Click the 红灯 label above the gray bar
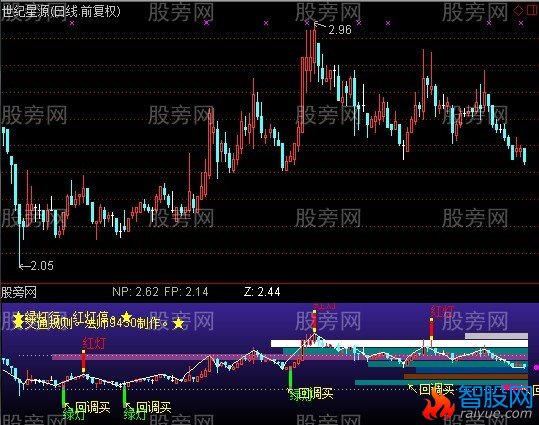 coord(442,312)
